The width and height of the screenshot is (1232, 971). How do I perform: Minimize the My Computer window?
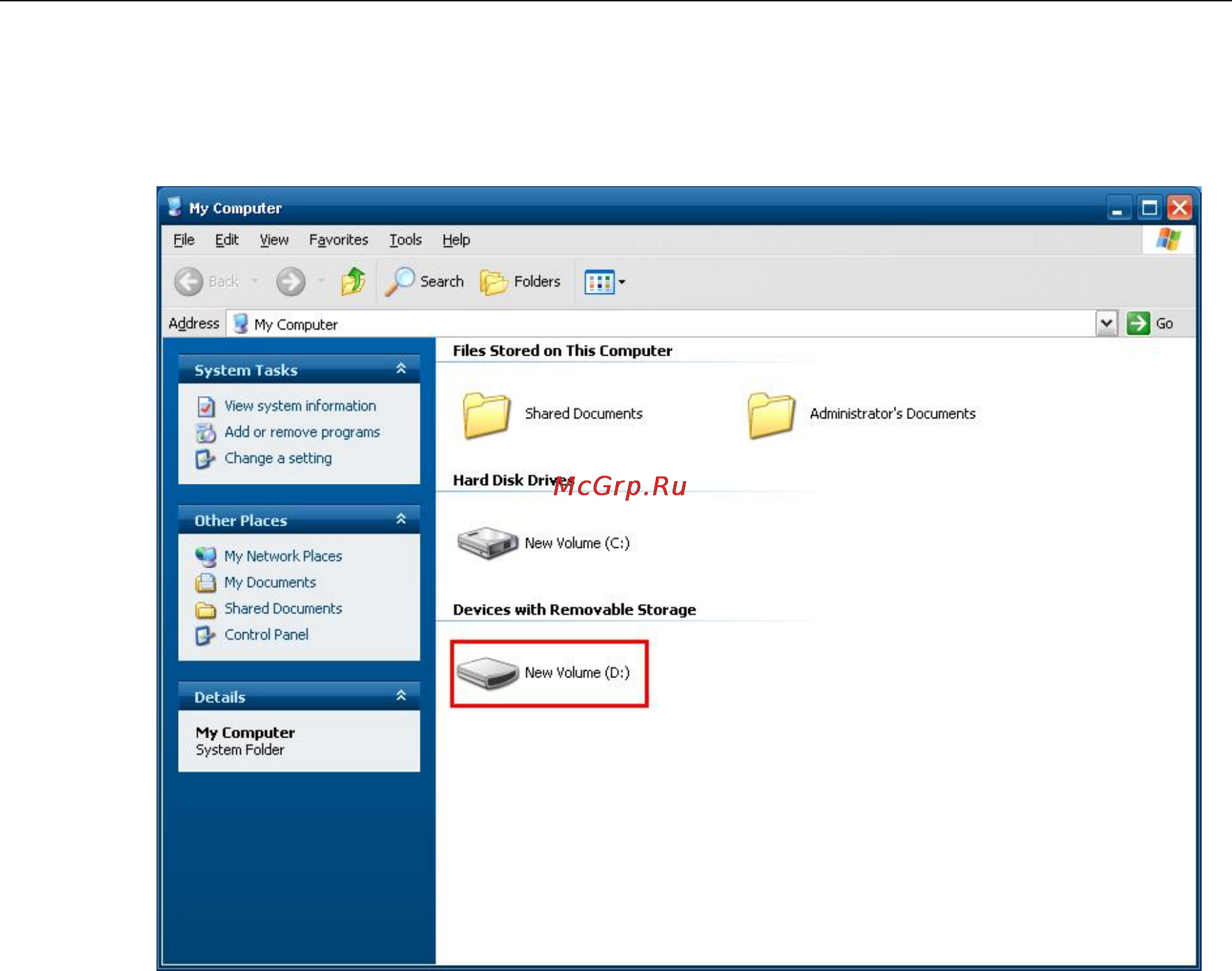click(1118, 208)
